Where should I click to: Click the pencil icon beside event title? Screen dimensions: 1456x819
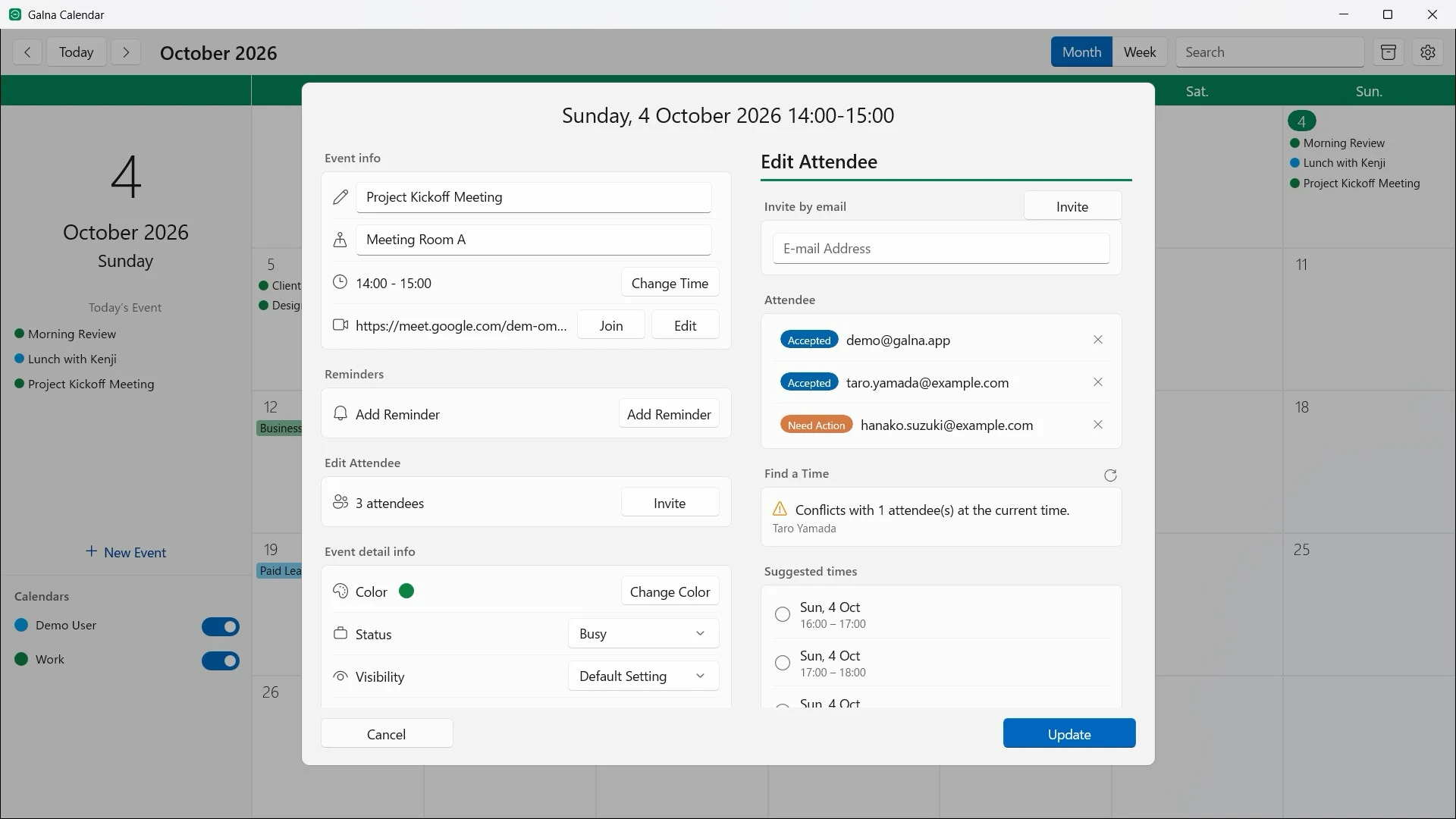coord(340,197)
